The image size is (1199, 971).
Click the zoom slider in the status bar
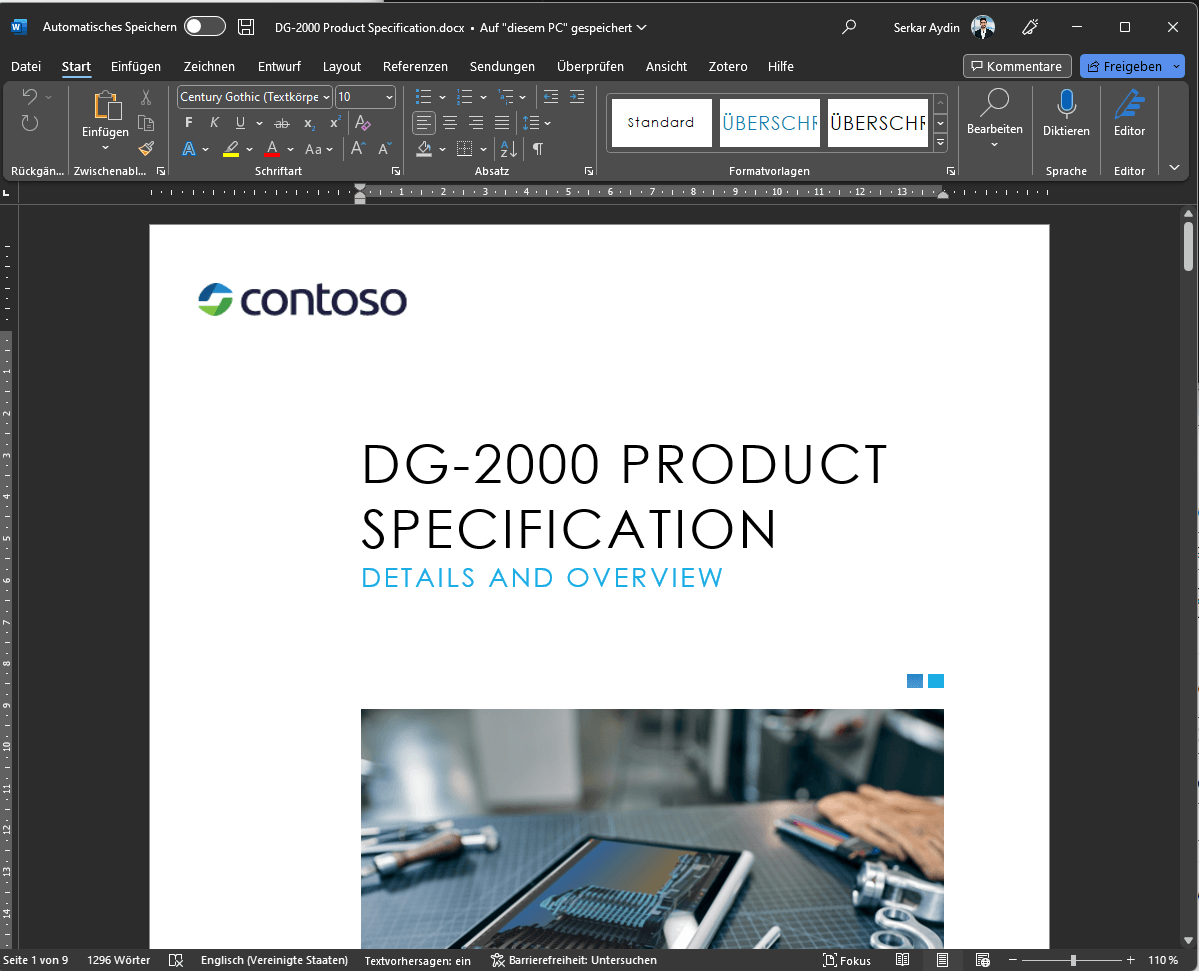(1073, 960)
